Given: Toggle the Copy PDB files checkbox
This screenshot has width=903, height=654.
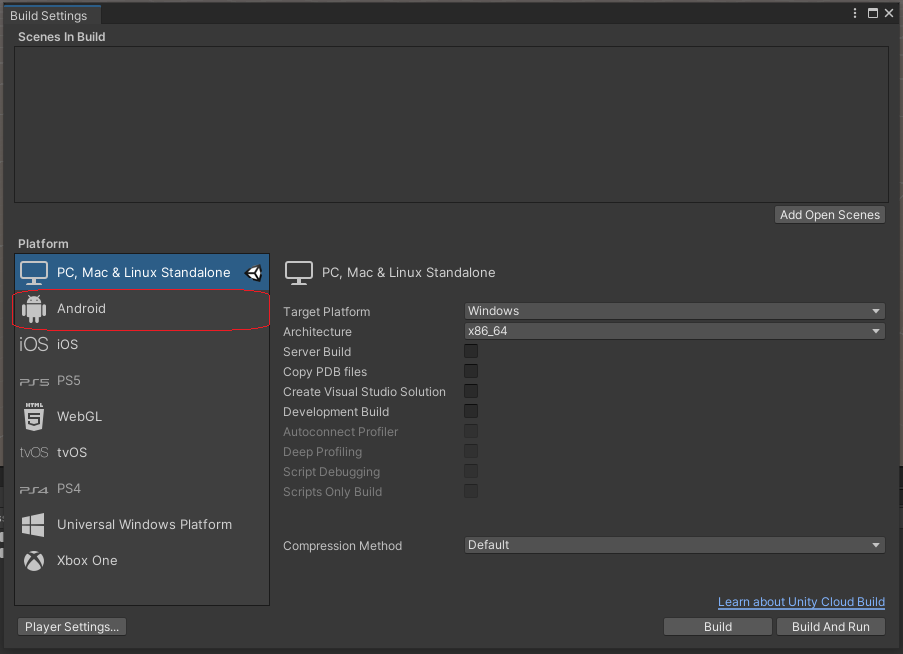Looking at the screenshot, I should 471,371.
